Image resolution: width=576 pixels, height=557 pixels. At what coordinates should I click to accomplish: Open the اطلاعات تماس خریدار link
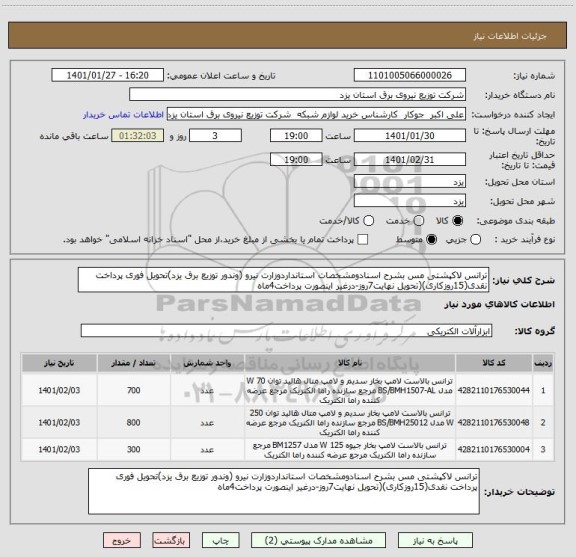tap(123, 115)
